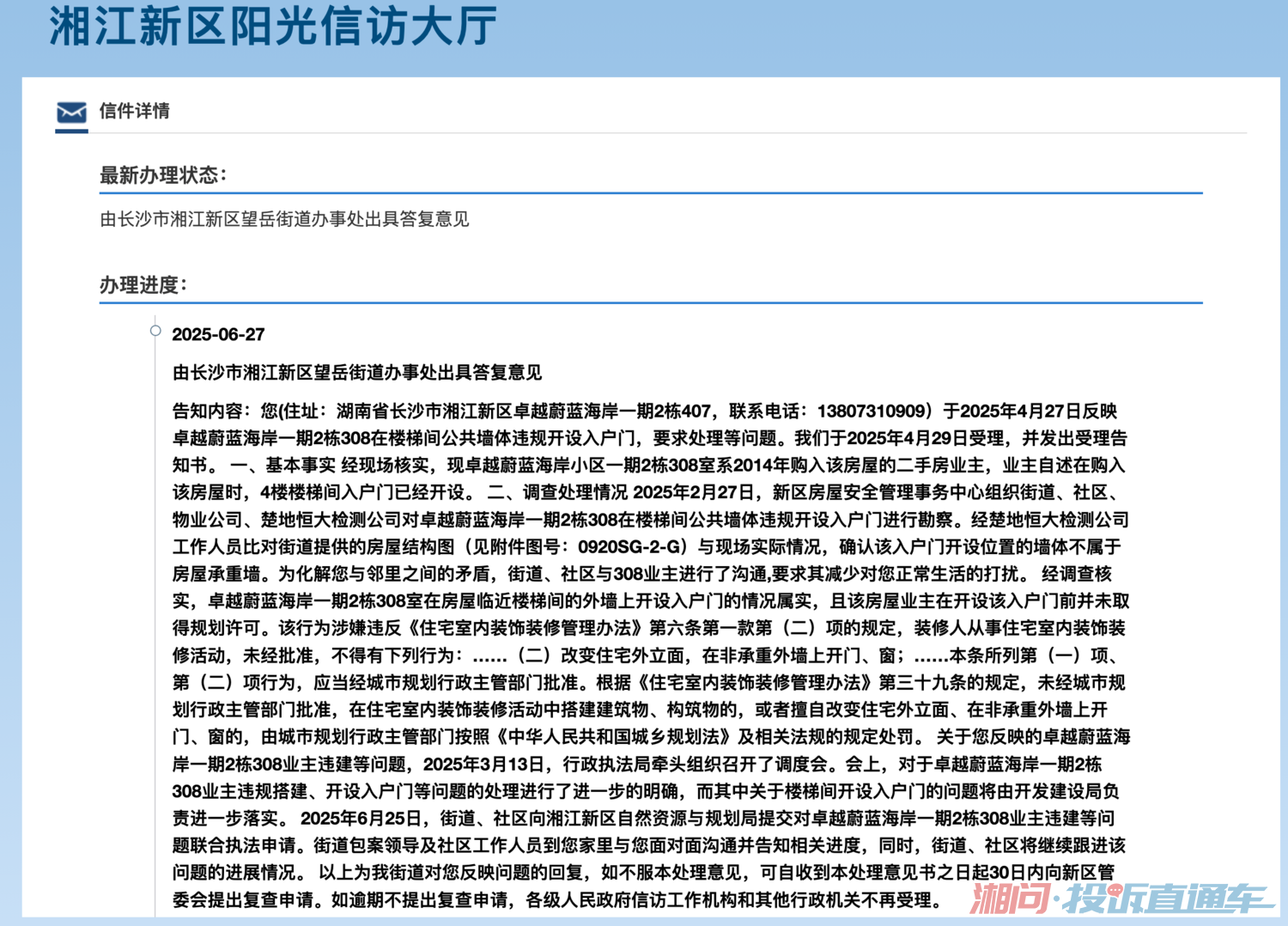Click the envelope icon beside 信件详情

pyautogui.click(x=71, y=113)
